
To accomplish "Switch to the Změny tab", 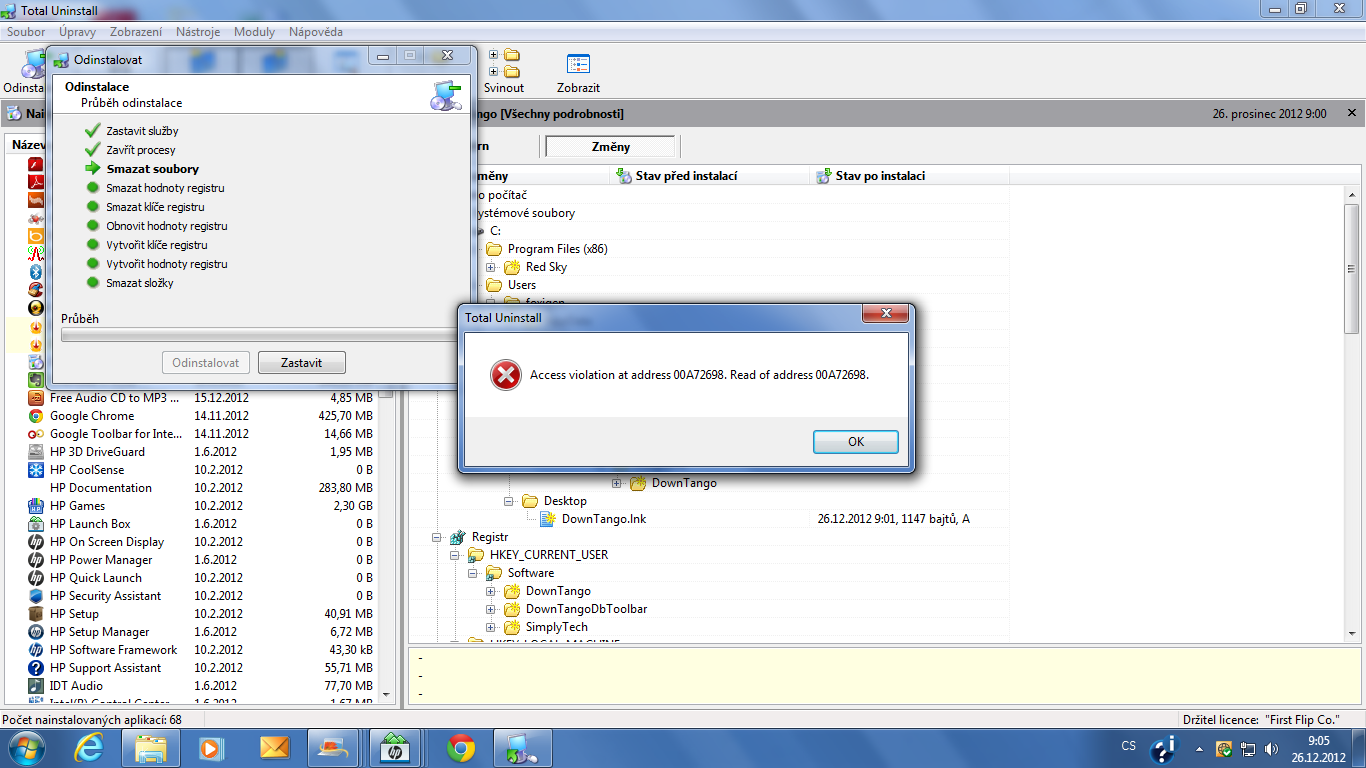I will coord(611,147).
